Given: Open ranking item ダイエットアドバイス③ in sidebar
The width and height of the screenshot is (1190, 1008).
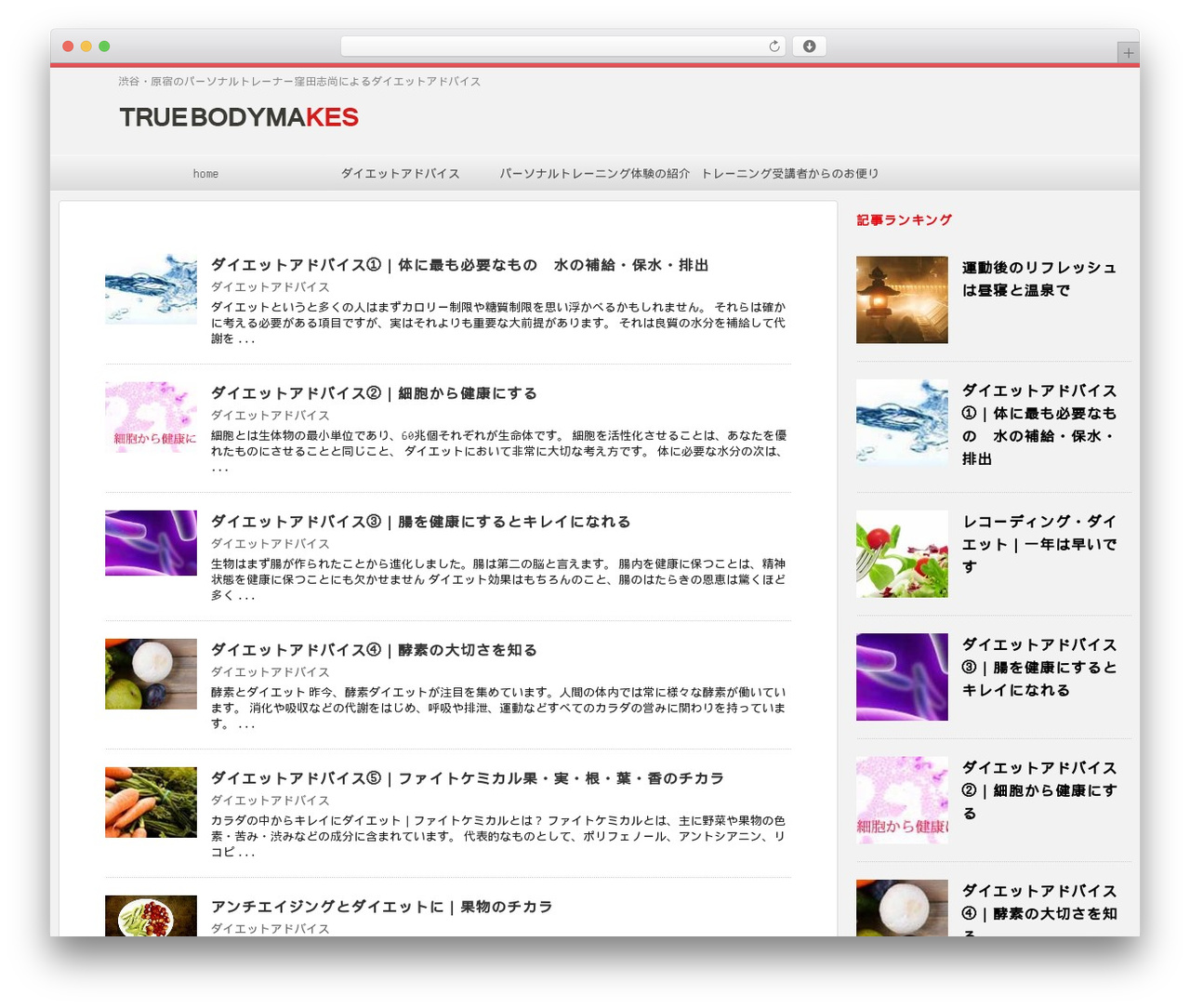Looking at the screenshot, I should 1038,668.
